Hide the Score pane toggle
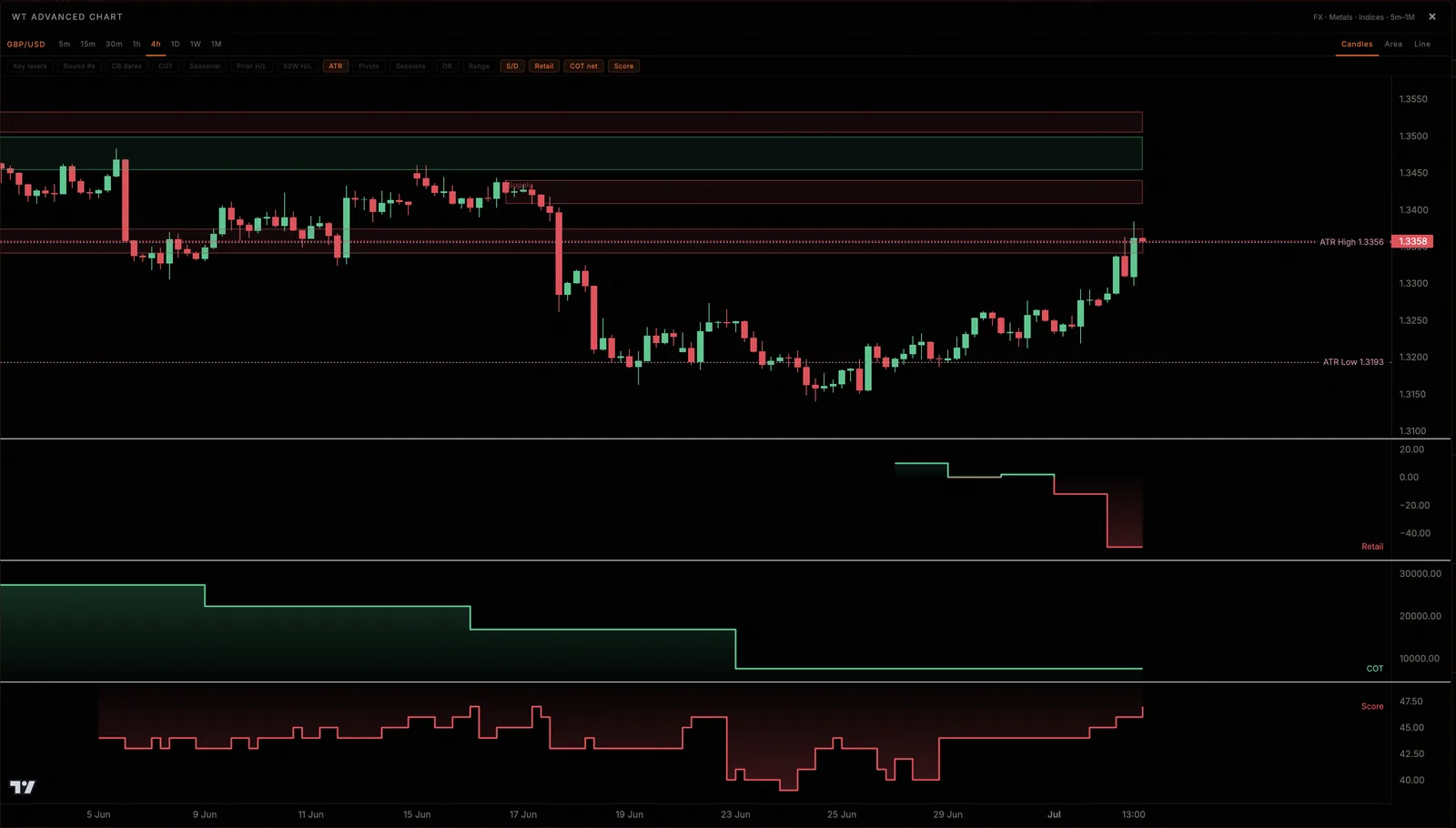Image resolution: width=1456 pixels, height=828 pixels. click(x=623, y=66)
